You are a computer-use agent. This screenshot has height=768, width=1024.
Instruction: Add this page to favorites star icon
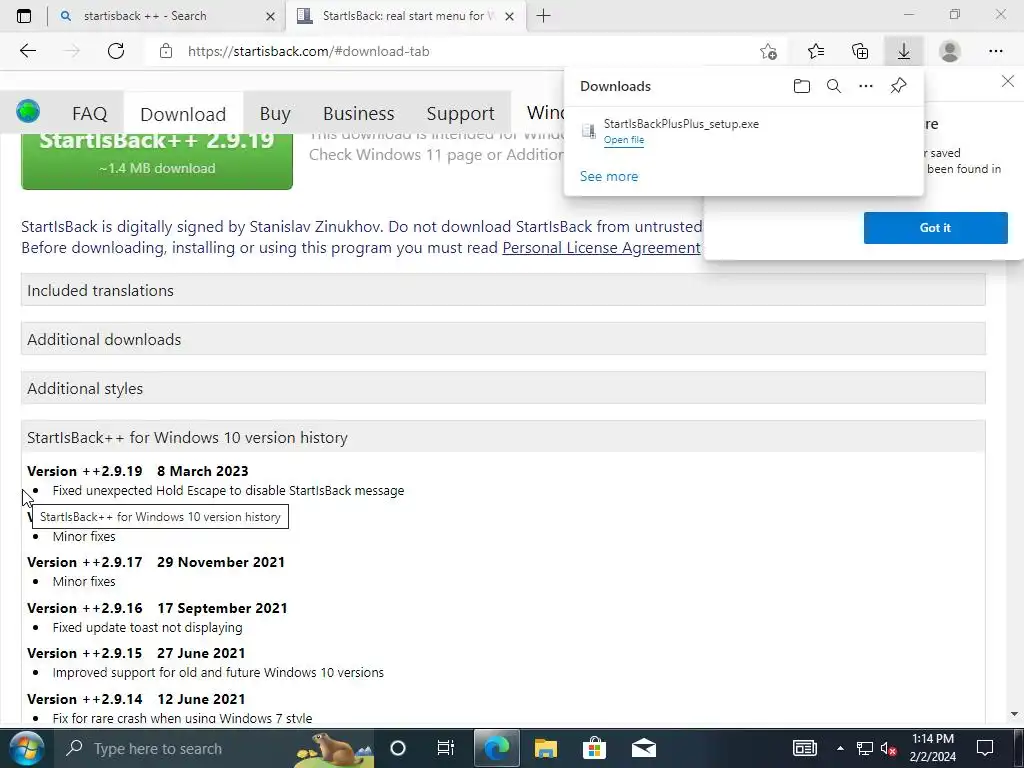(769, 51)
